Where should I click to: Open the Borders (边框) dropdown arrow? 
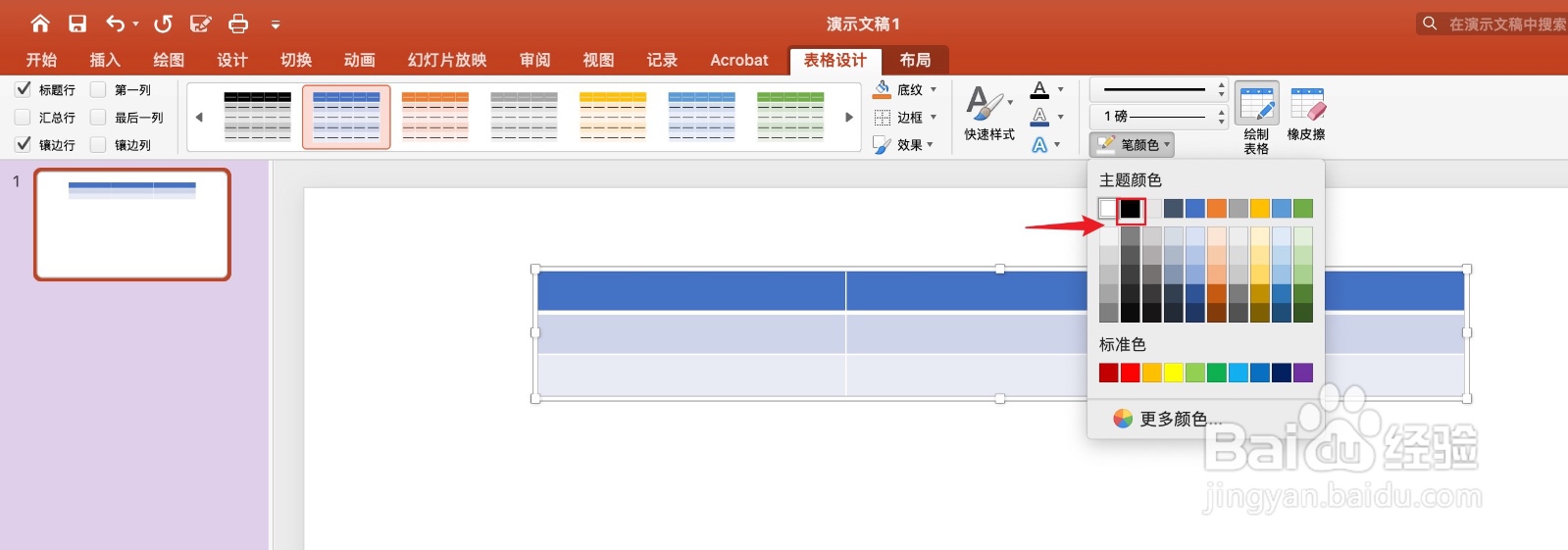[x=933, y=117]
